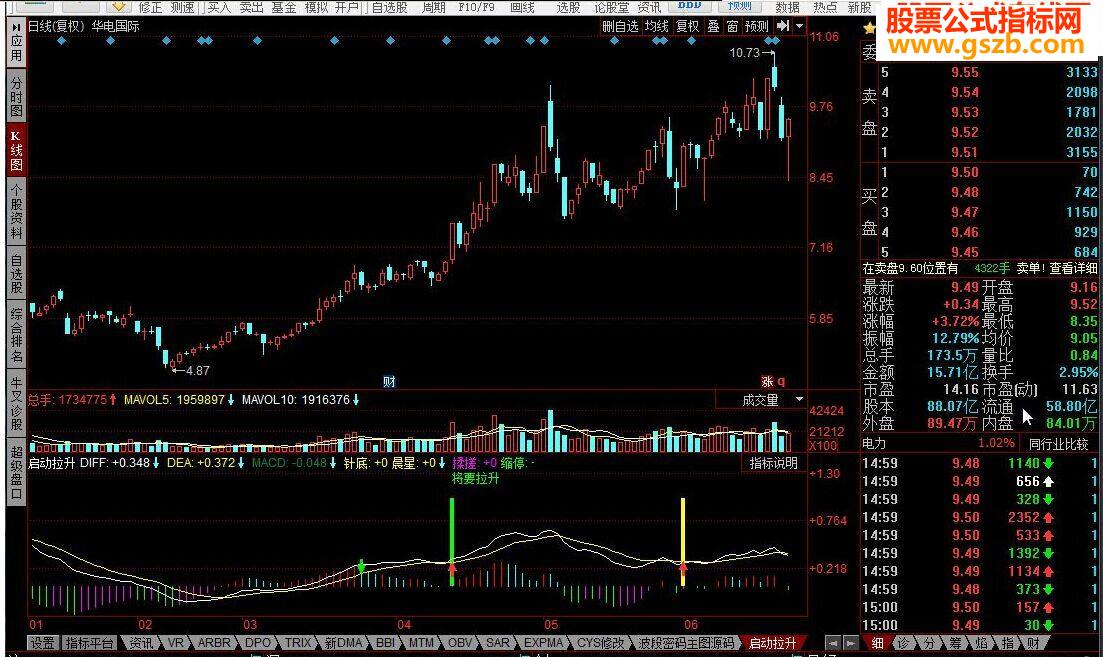Switch to 分时图 view in sidebar
This screenshot has height=657, width=1103.
(x=16, y=96)
